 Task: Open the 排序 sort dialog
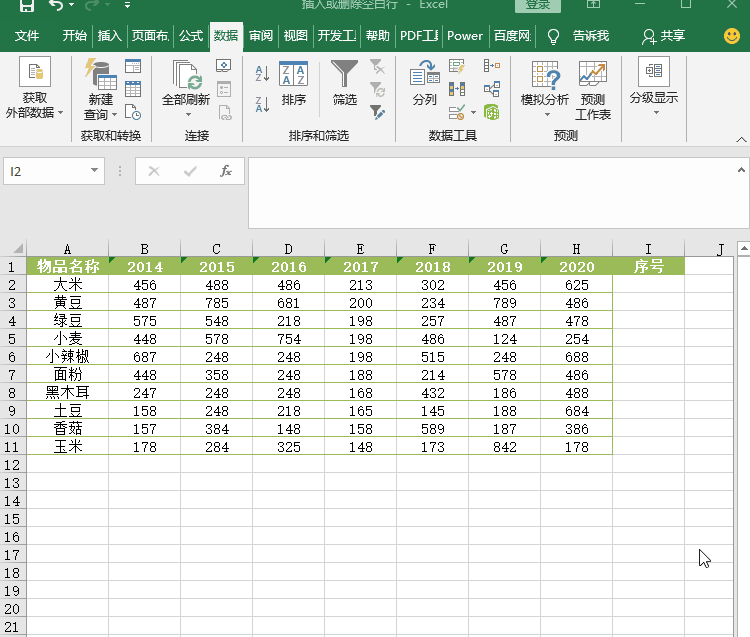pyautogui.click(x=293, y=83)
